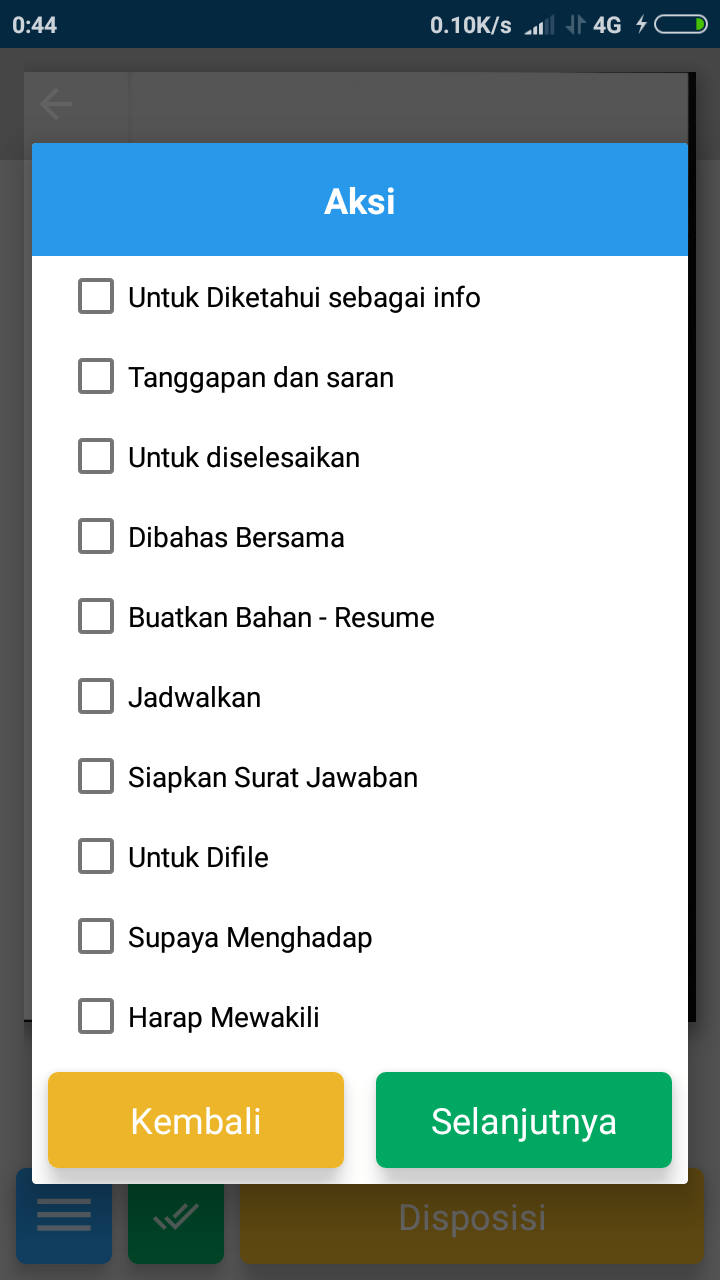Viewport: 720px width, 1280px height.
Task: Enable the 'Tanggapan dan saran' checkbox
Action: pyautogui.click(x=96, y=377)
